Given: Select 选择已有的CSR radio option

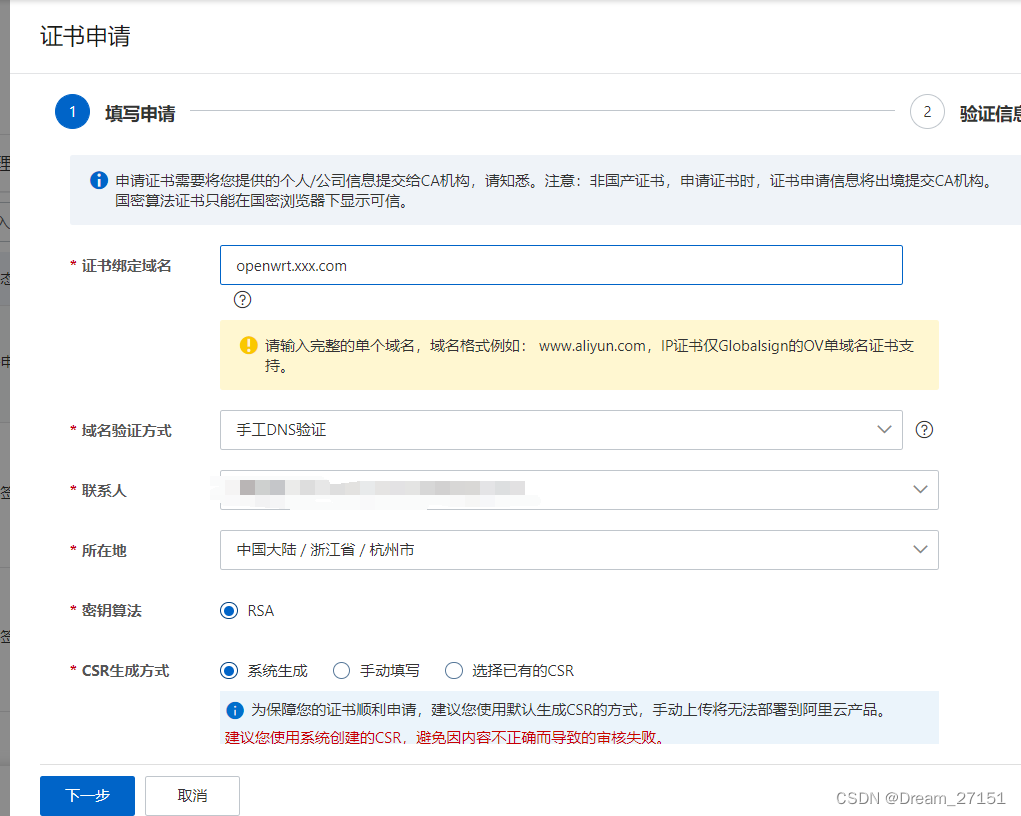Looking at the screenshot, I should pyautogui.click(x=454, y=671).
